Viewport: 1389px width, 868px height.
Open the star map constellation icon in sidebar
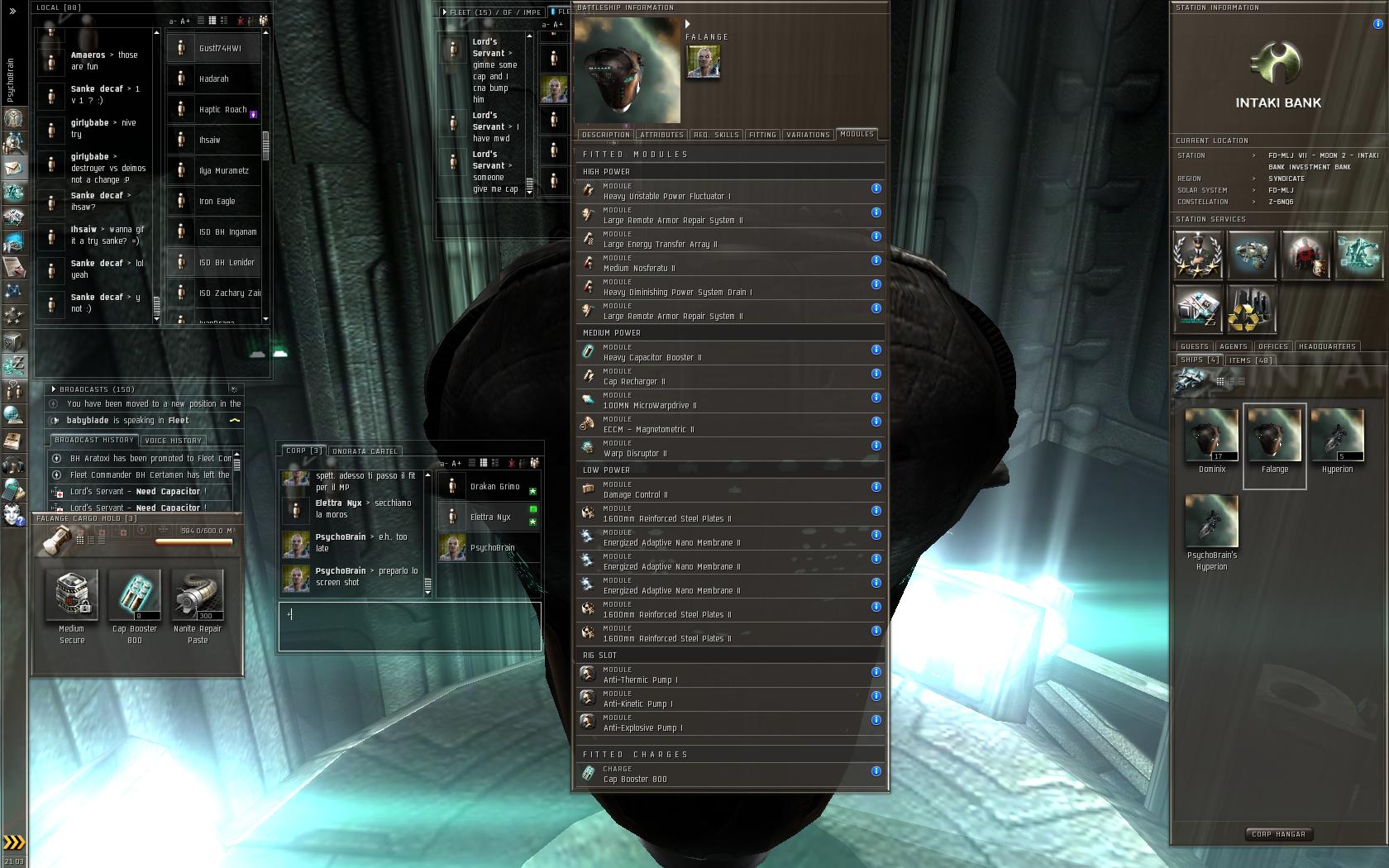click(13, 290)
